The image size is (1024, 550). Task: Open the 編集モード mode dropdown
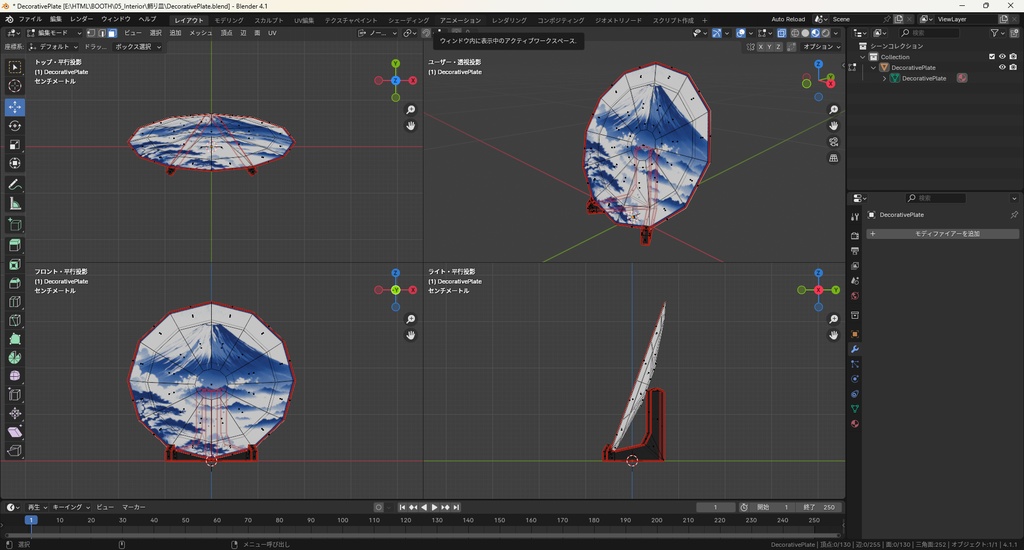tap(51, 33)
